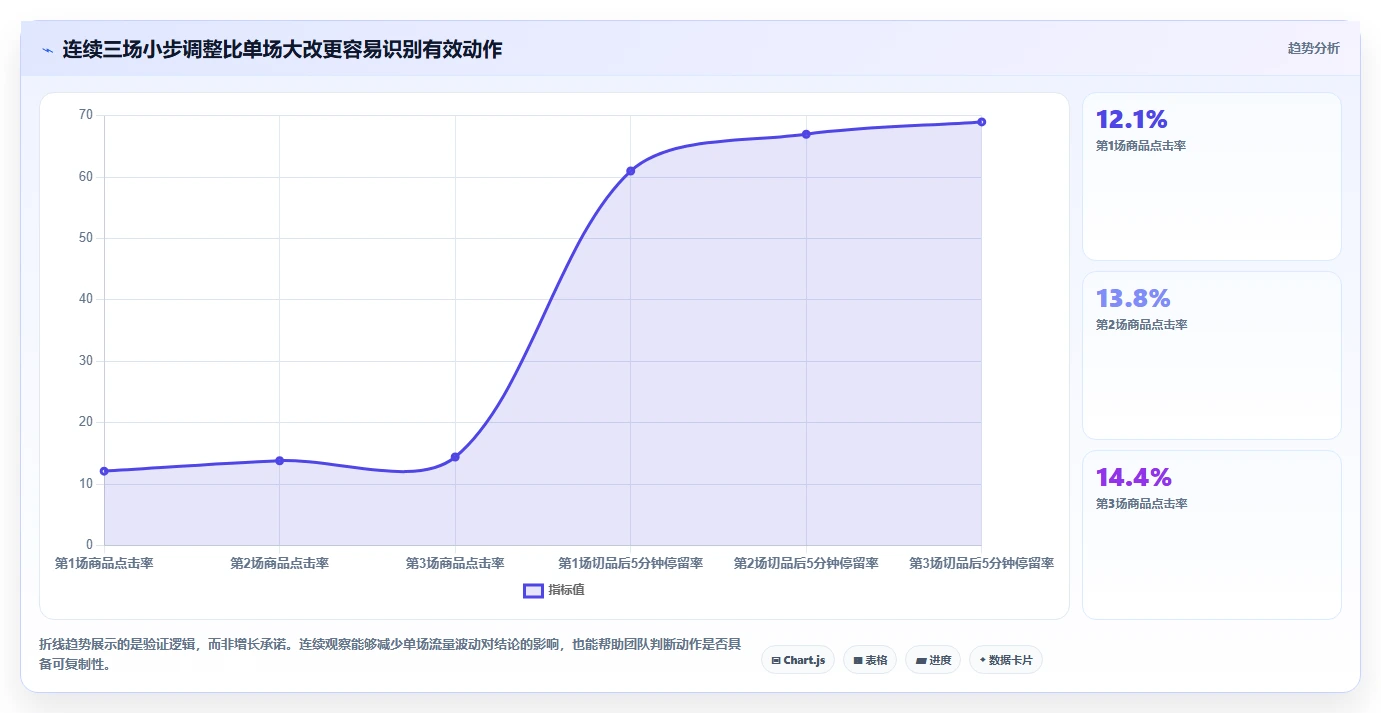Screen dimensions: 1381x713
Task: Click the x-axis label 第2场商品点击率
Action: point(279,564)
